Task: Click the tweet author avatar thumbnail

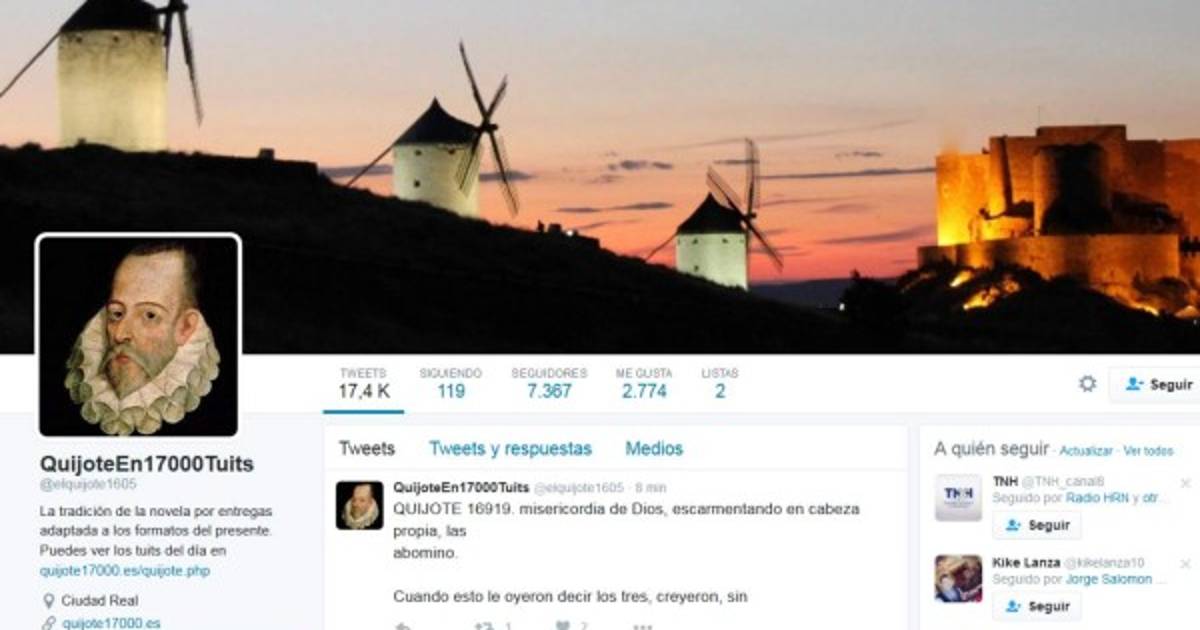Action: (359, 505)
